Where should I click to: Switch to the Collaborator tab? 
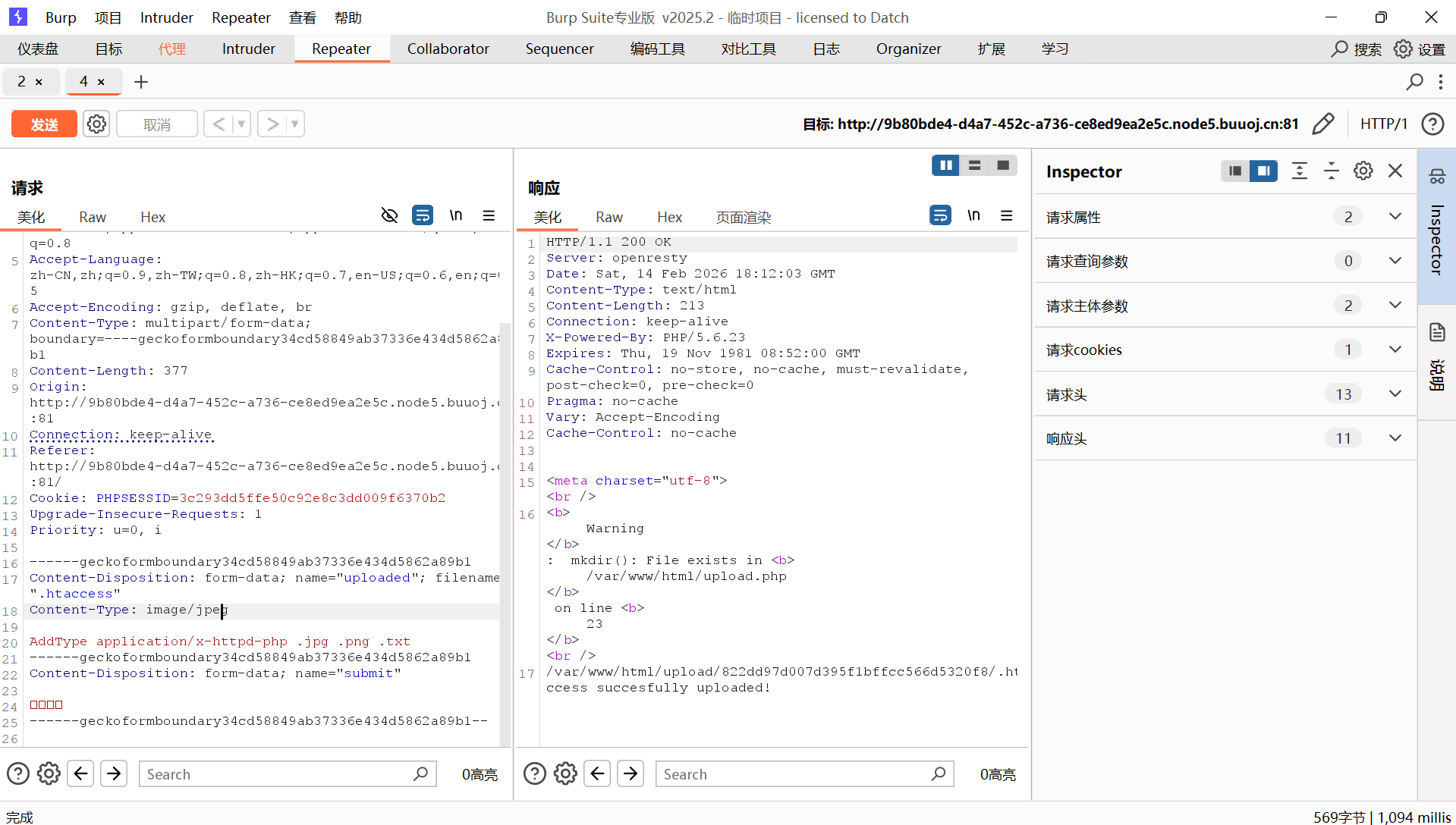point(448,49)
